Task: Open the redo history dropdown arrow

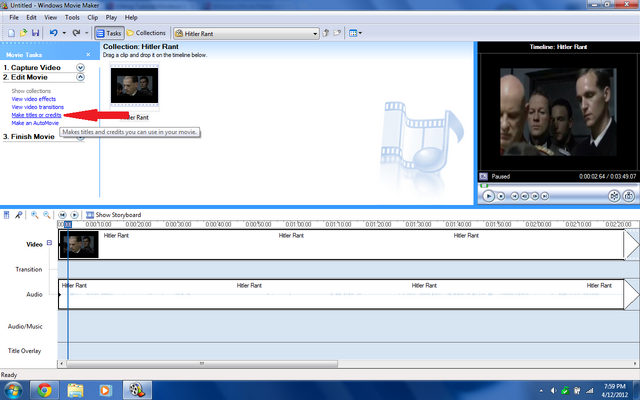Action: pos(87,33)
